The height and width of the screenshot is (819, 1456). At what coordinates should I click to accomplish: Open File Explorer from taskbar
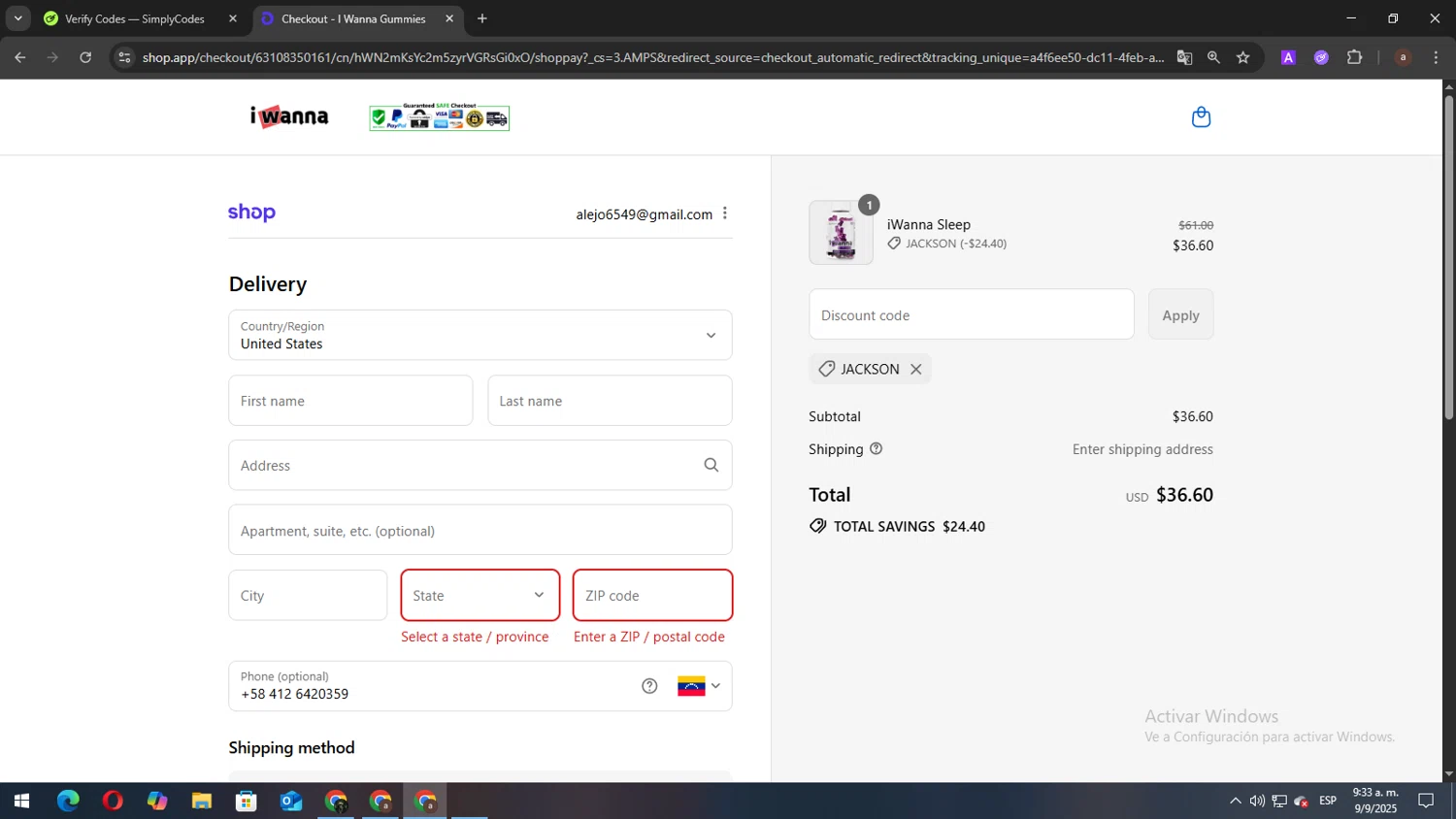click(202, 801)
